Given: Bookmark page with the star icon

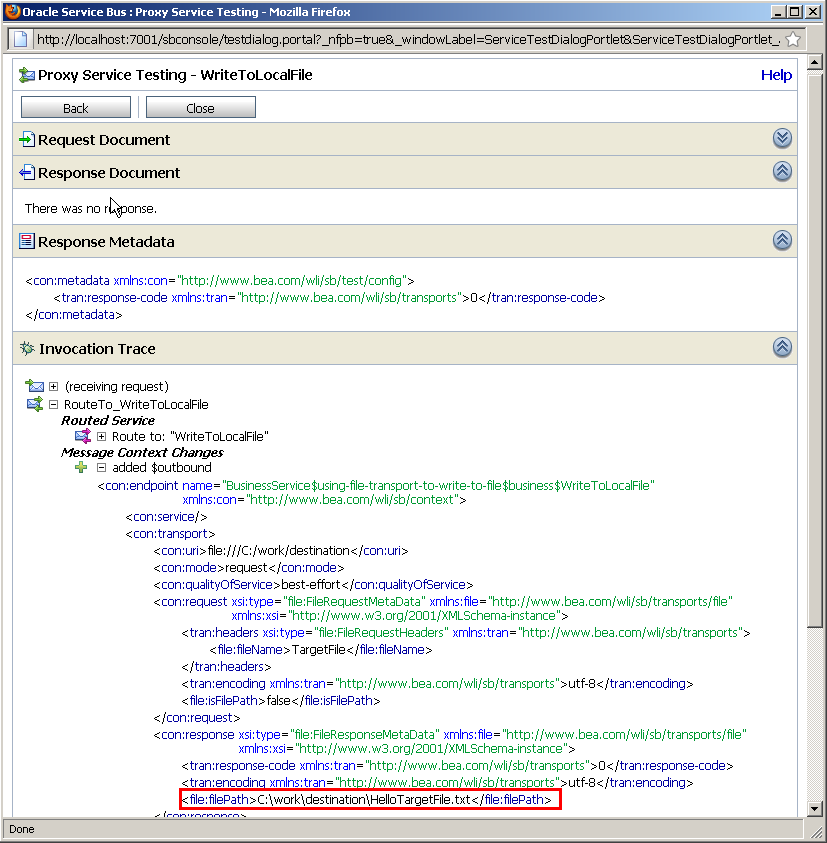Looking at the screenshot, I should (x=793, y=39).
